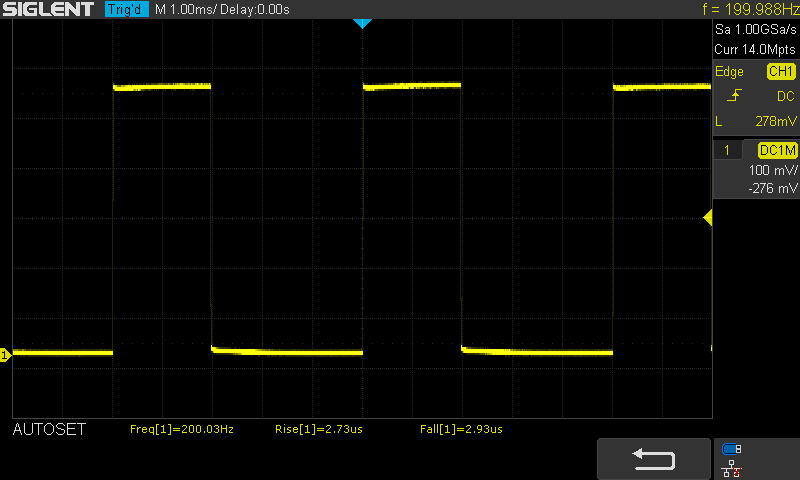Click the '100 mV/' vertical scale value
Viewport: 800px width, 480px height.
coord(773,170)
